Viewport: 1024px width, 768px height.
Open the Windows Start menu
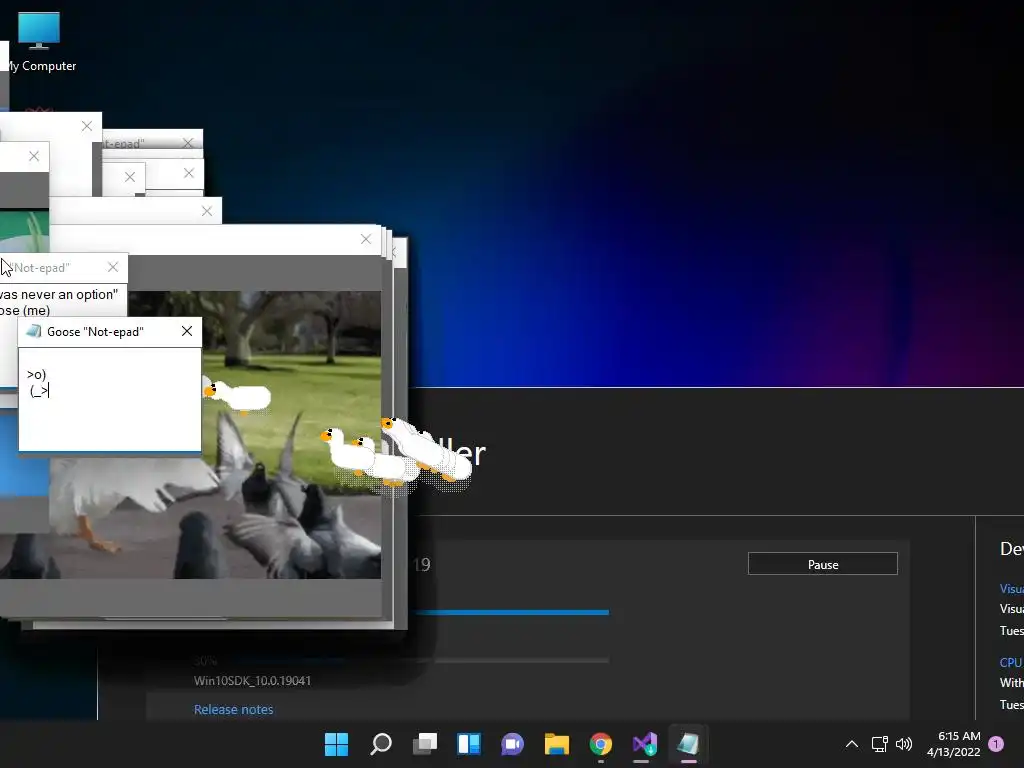(337, 744)
